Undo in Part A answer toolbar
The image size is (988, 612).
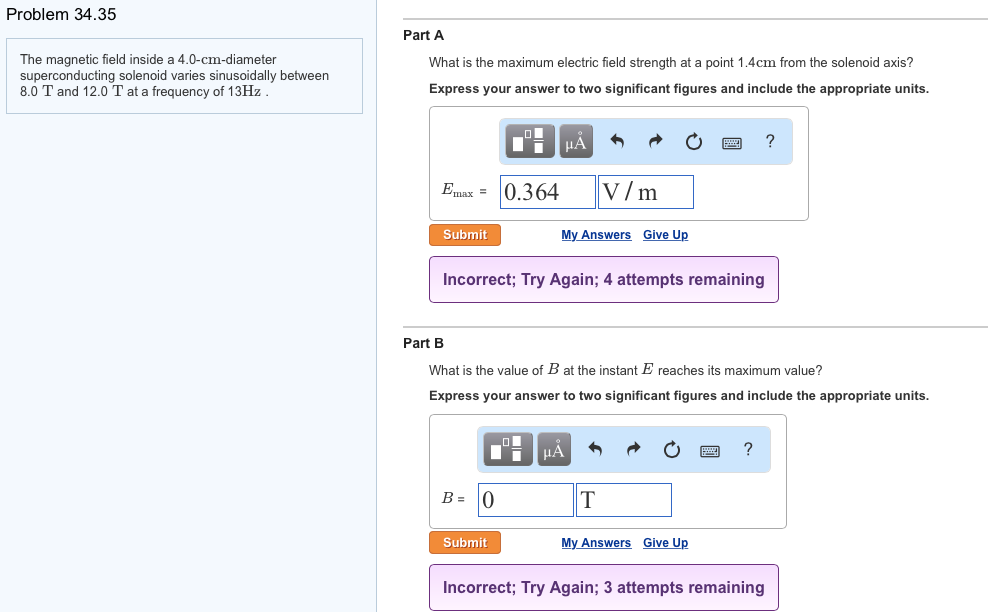[x=617, y=141]
